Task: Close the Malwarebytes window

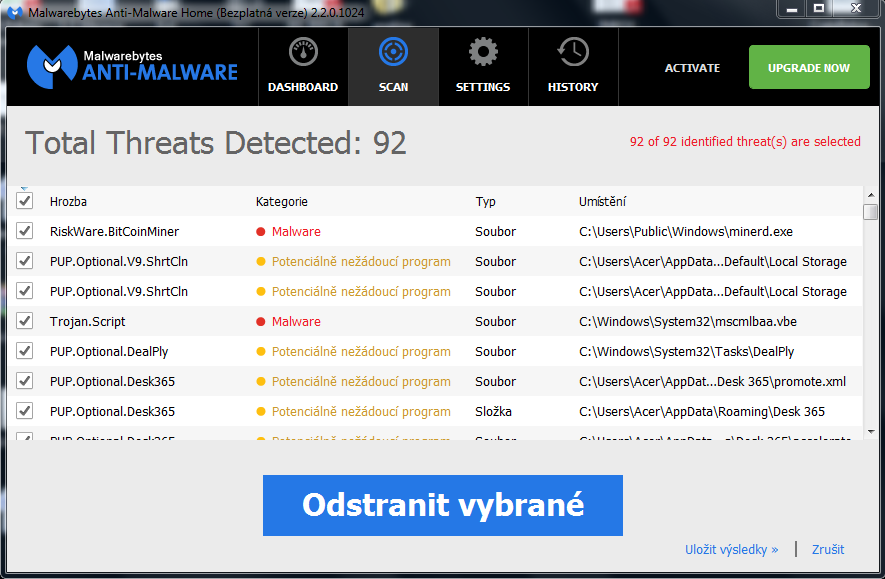Action: (856, 8)
